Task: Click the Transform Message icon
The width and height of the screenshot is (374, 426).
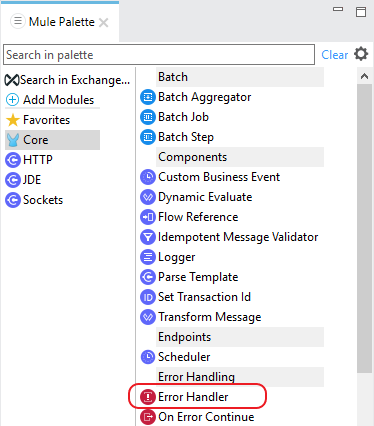Action: click(x=147, y=317)
